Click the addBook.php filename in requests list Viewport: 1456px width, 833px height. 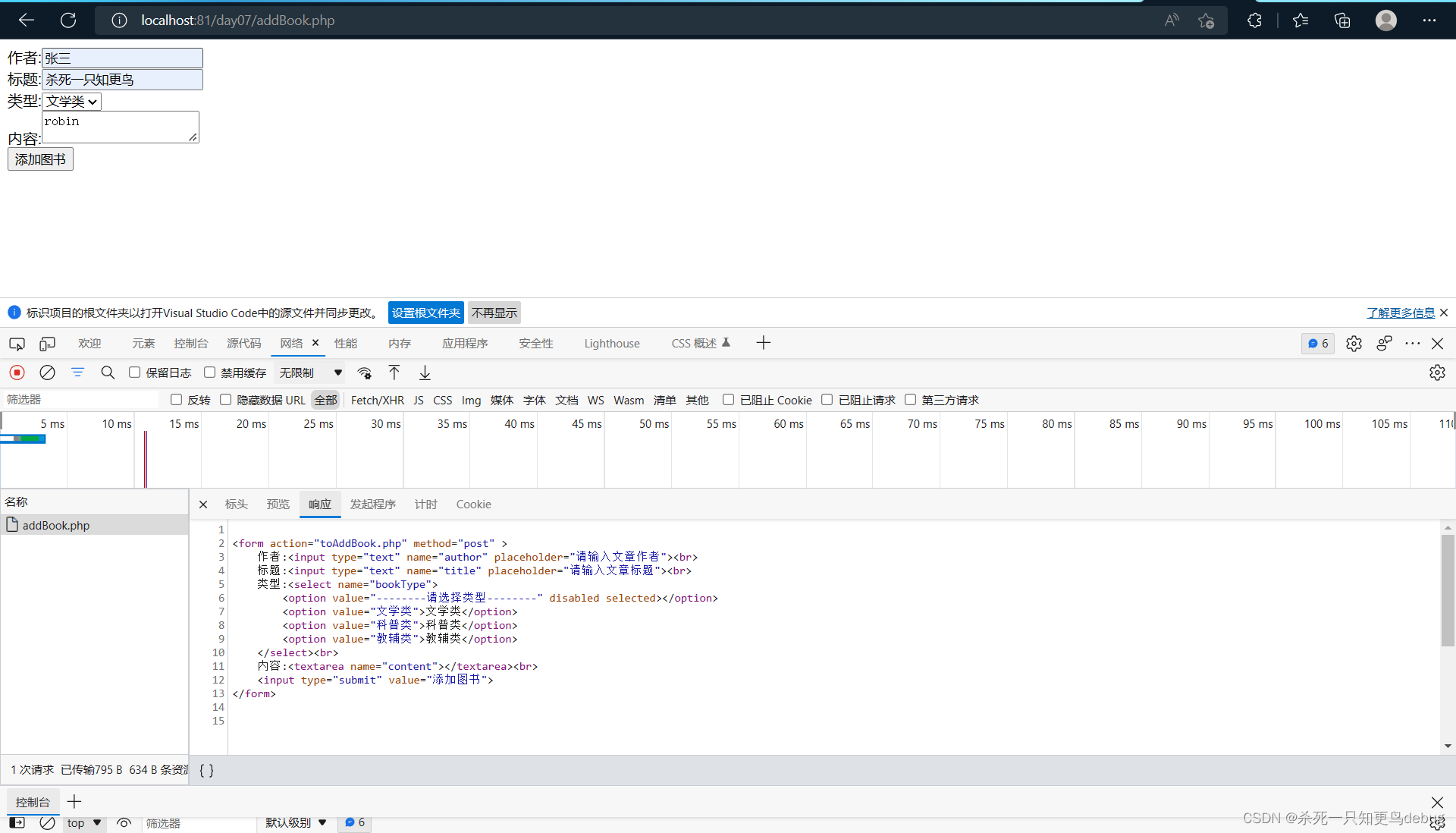click(x=55, y=524)
